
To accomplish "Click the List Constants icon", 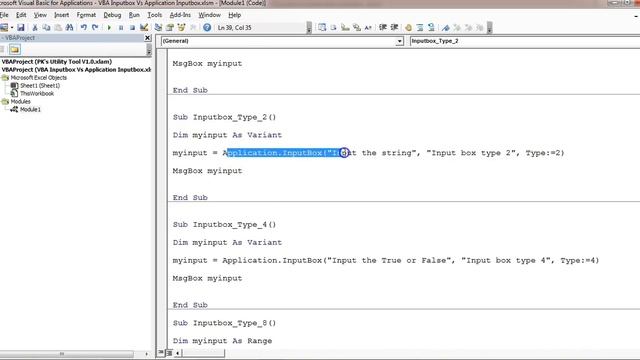I will pyautogui.click(x=333, y=28).
